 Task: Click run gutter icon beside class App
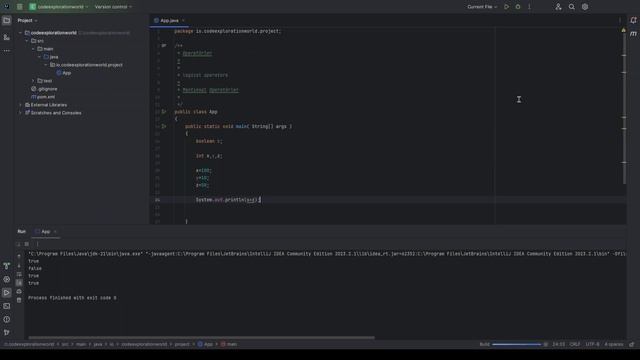coord(164,111)
